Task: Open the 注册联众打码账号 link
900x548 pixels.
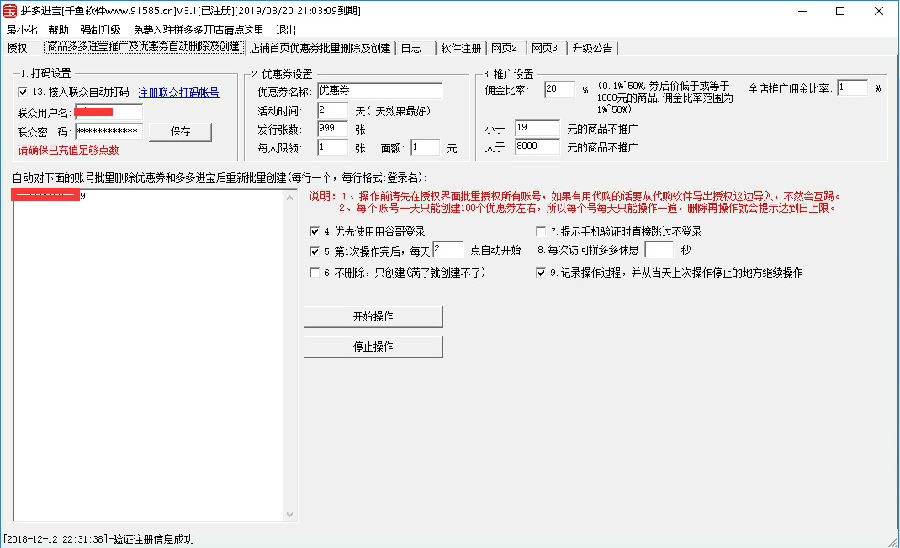Action: coord(179,92)
